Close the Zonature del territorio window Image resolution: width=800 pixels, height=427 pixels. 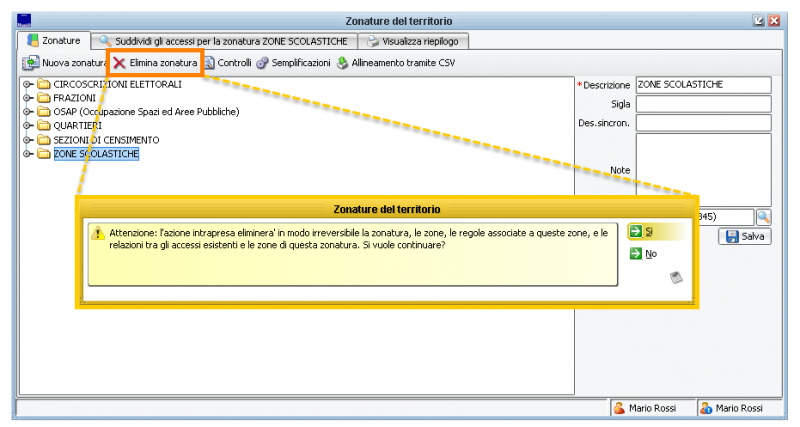tap(774, 21)
